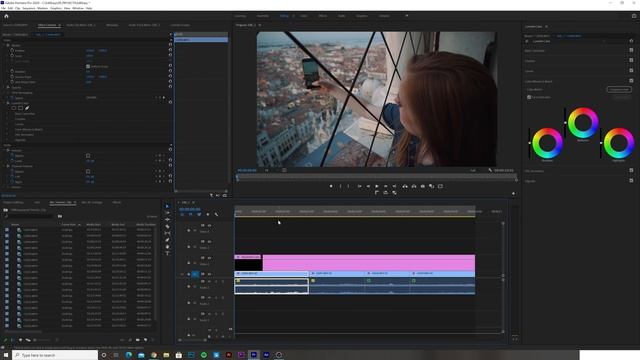Select the Slip tool
640x360 pixels.
167,233
